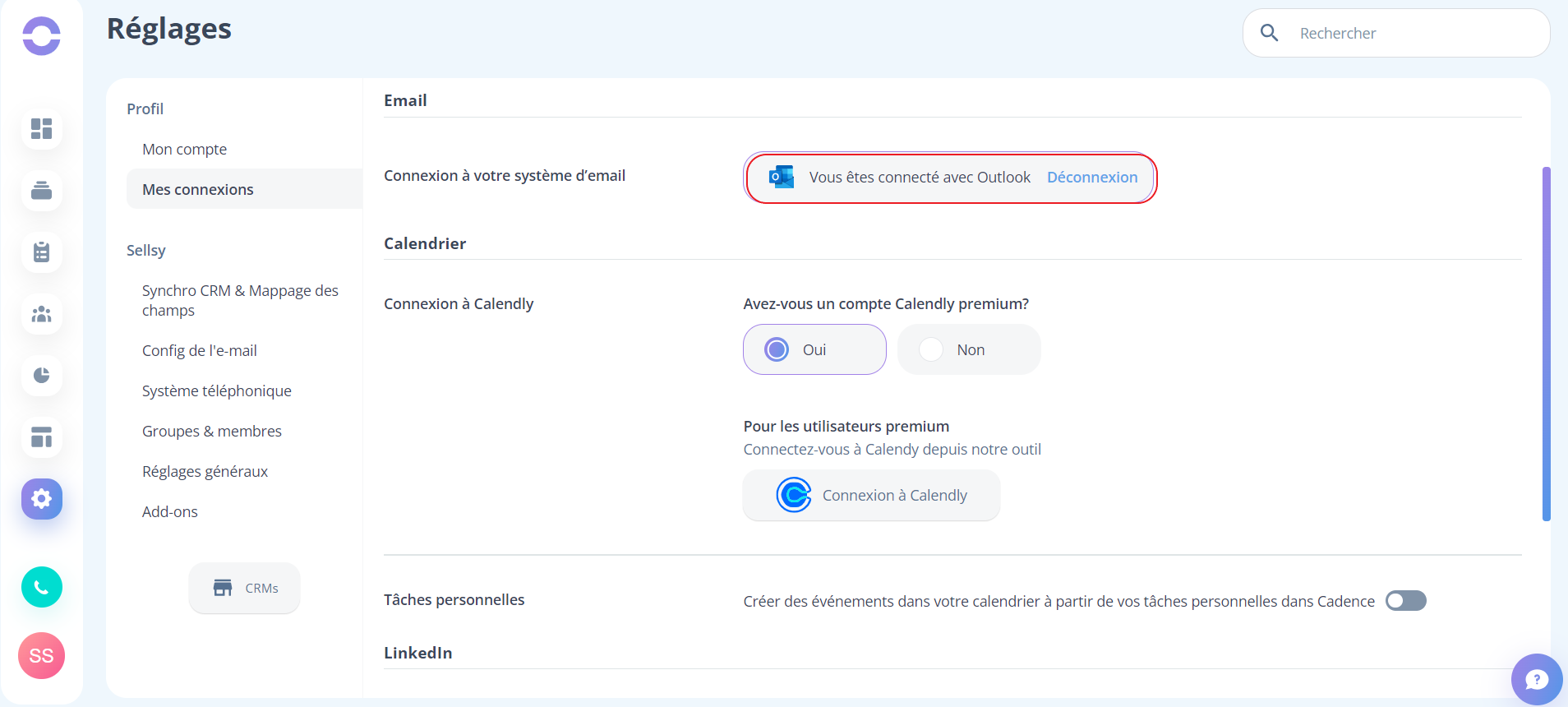Screen dimensions: 1568x707
Task: Click the Sellsy section heading
Action: click(145, 250)
